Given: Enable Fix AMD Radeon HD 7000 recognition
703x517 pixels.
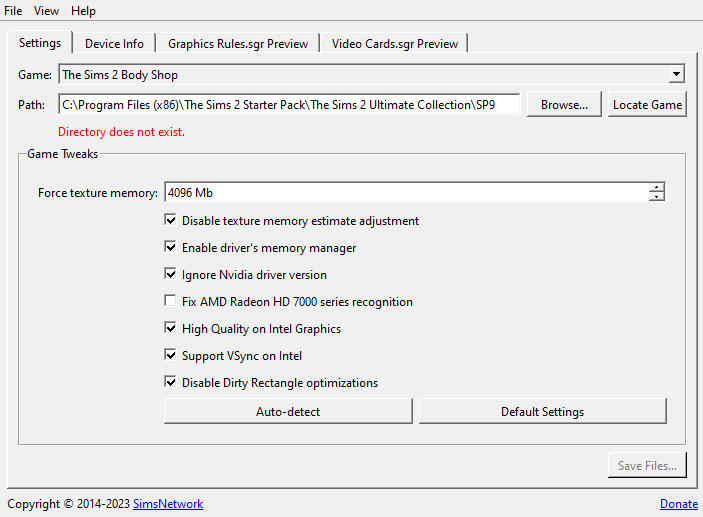Looking at the screenshot, I should point(171,302).
